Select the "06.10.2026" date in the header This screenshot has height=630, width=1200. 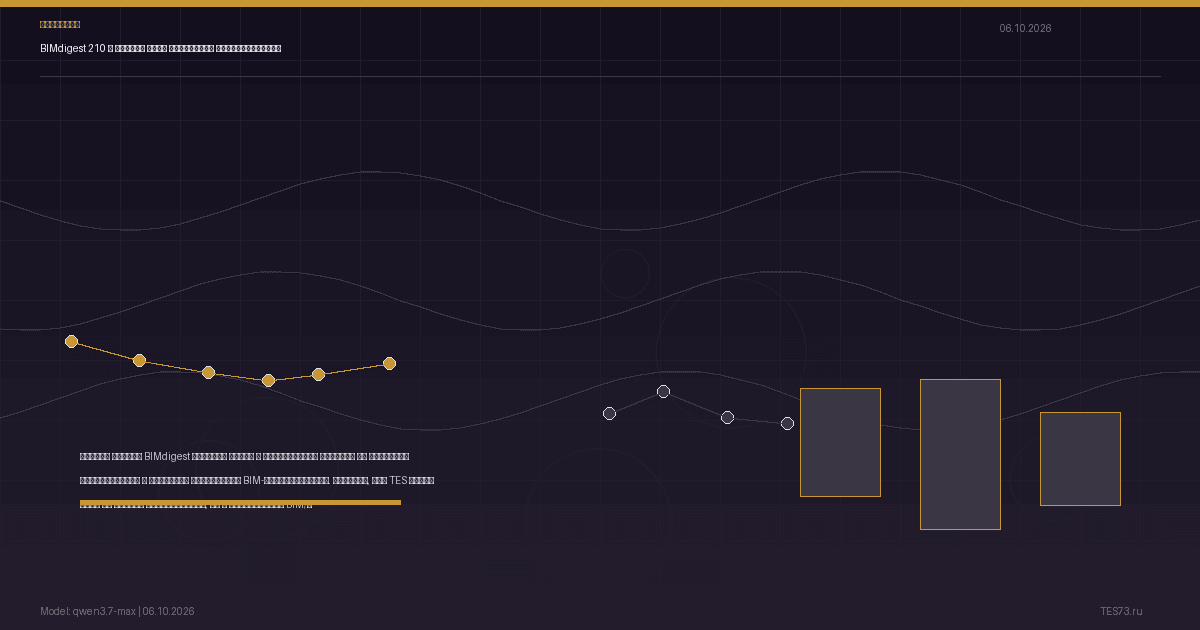1025,28
